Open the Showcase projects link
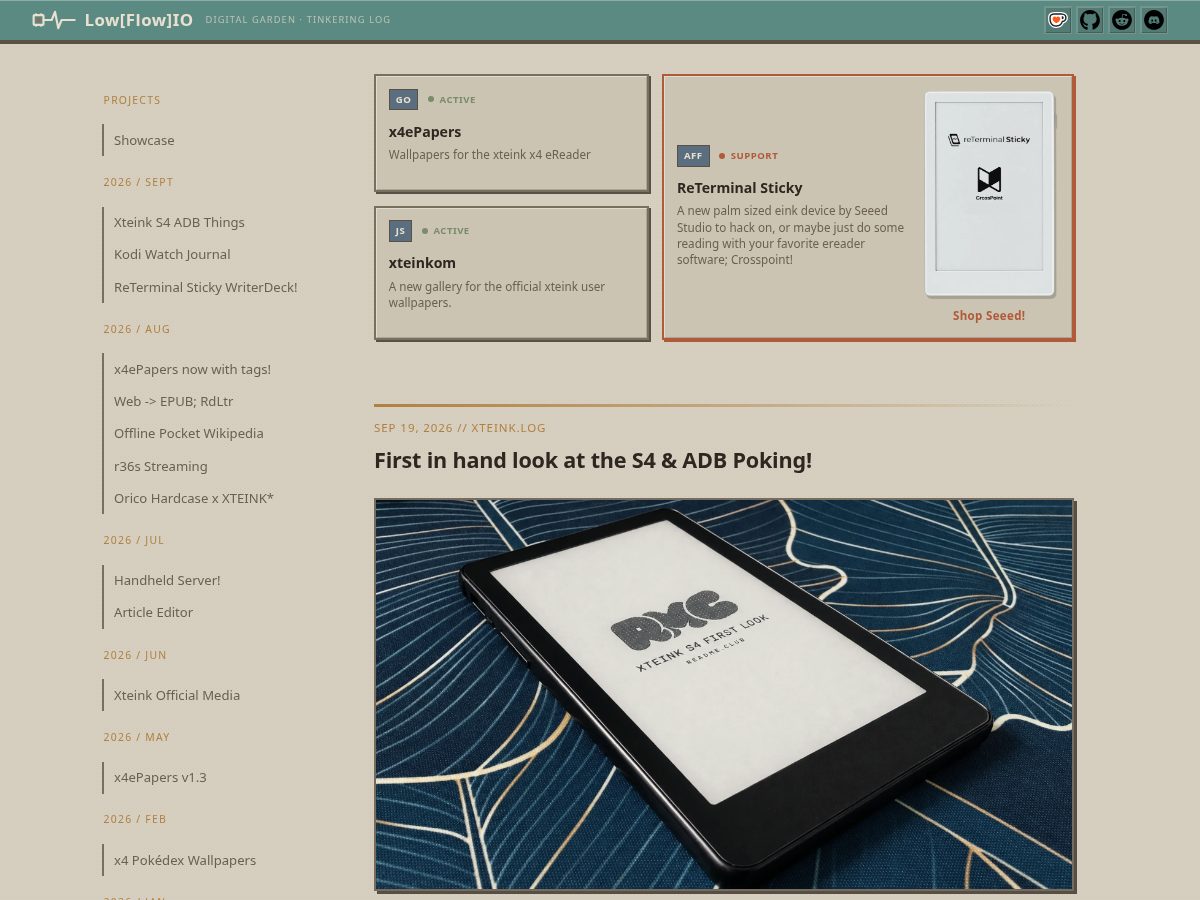The width and height of the screenshot is (1200, 900). tap(144, 140)
